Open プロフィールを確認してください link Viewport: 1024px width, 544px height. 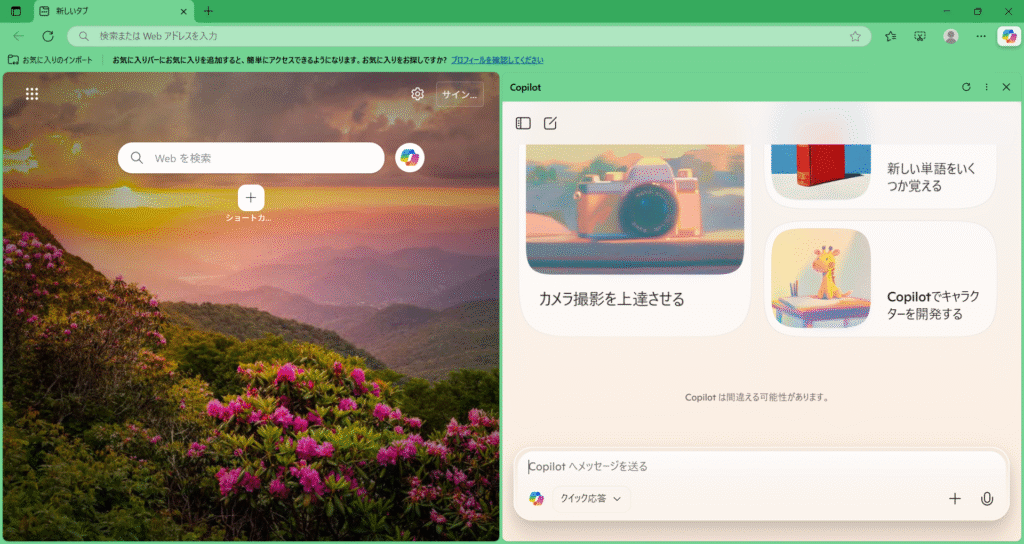click(x=497, y=60)
